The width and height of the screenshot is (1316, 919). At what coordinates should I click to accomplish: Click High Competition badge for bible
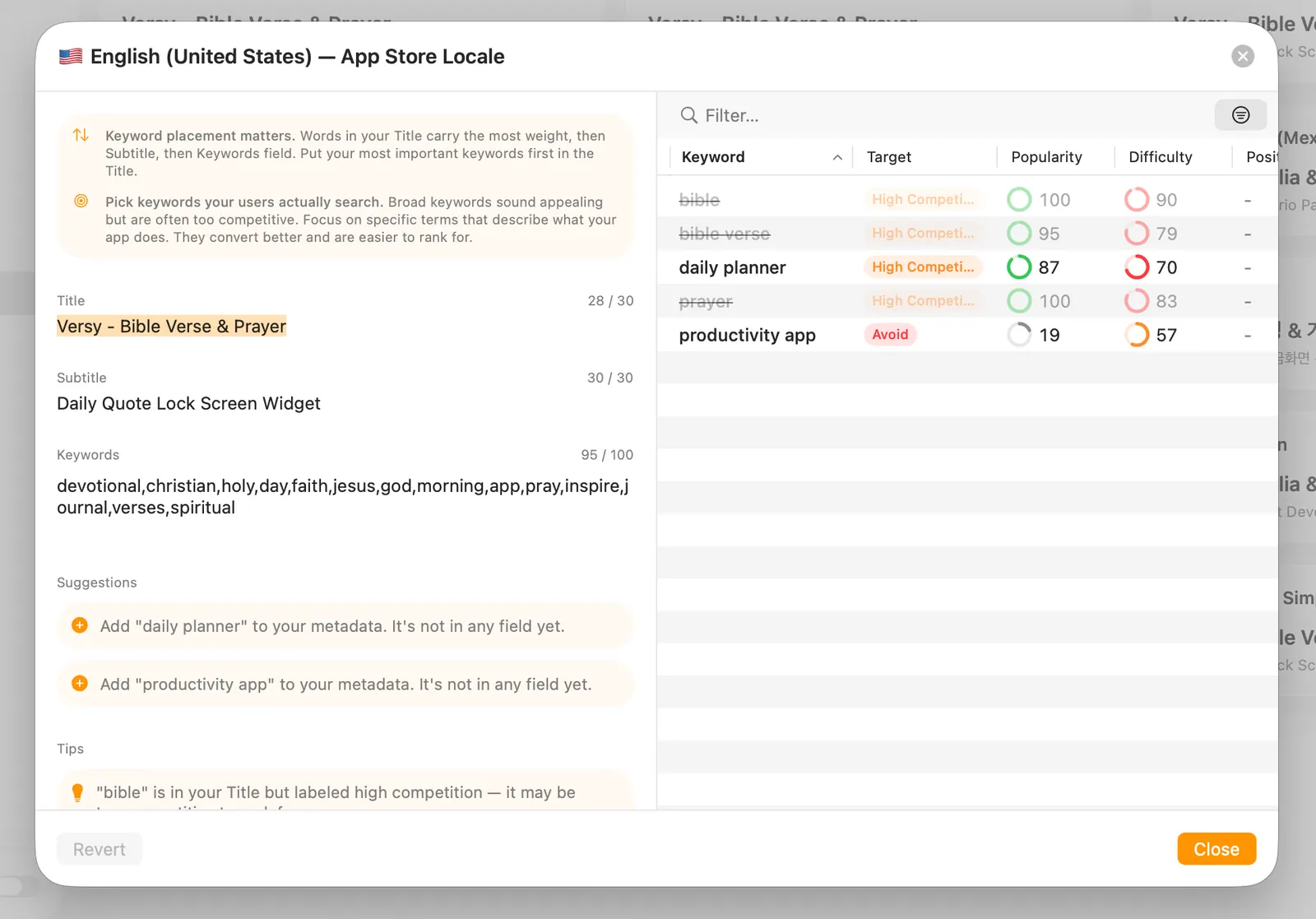[923, 200]
